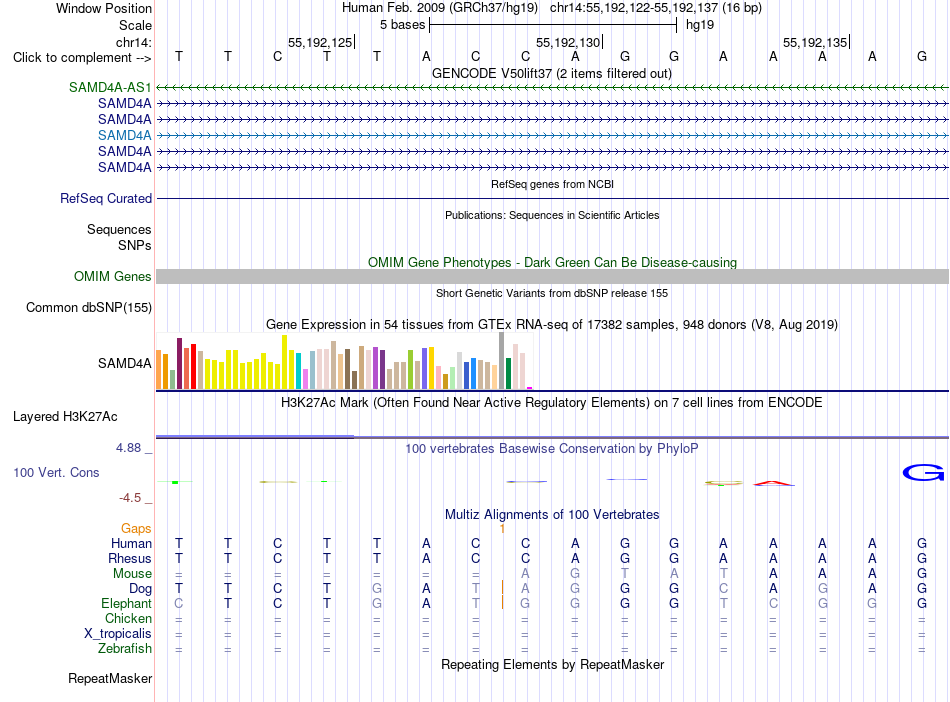950x702 pixels.
Task: Click the gray OMIM Genes bar item
Action: 552,276
